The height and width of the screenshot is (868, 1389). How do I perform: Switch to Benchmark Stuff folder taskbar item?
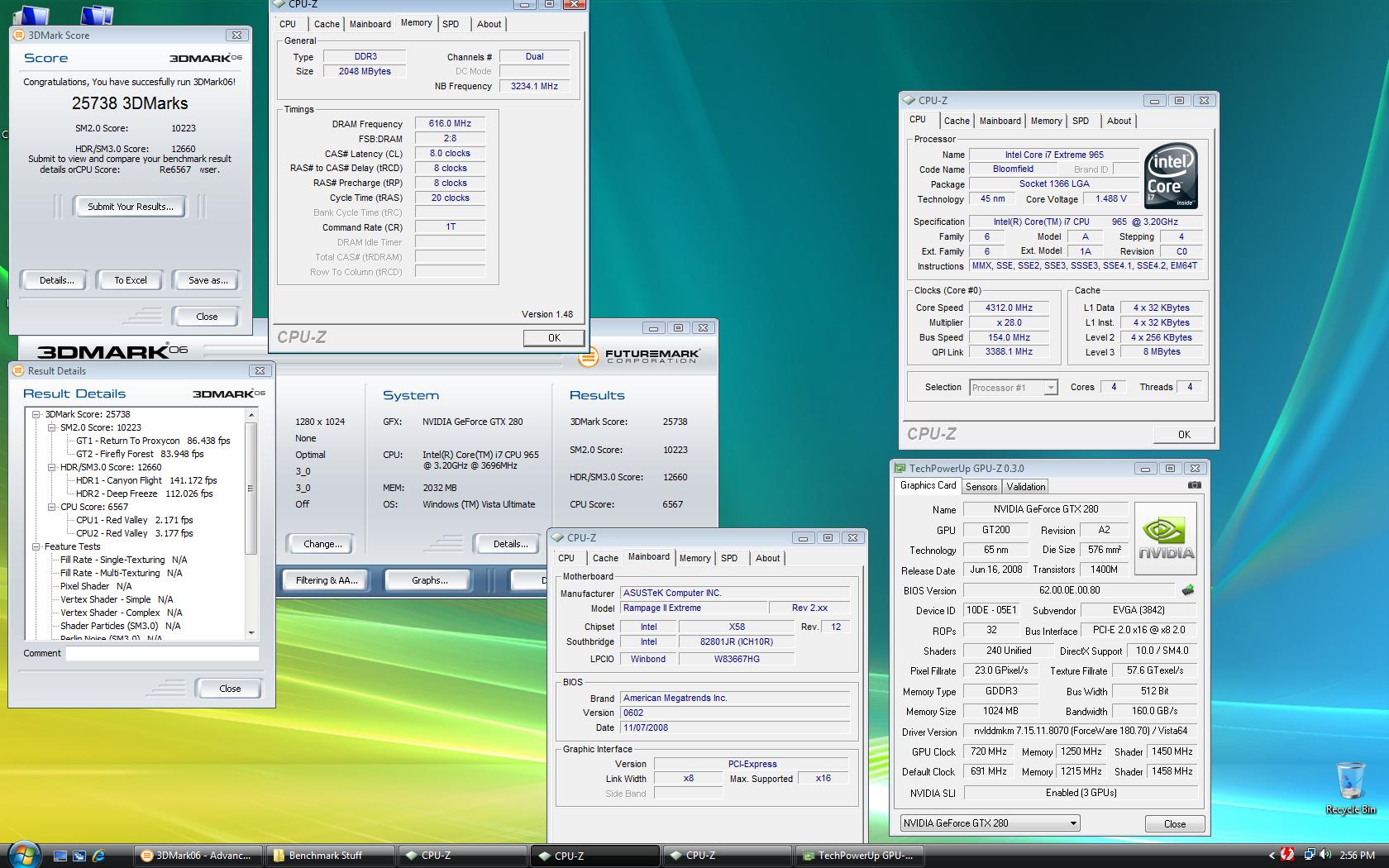tap(331, 856)
